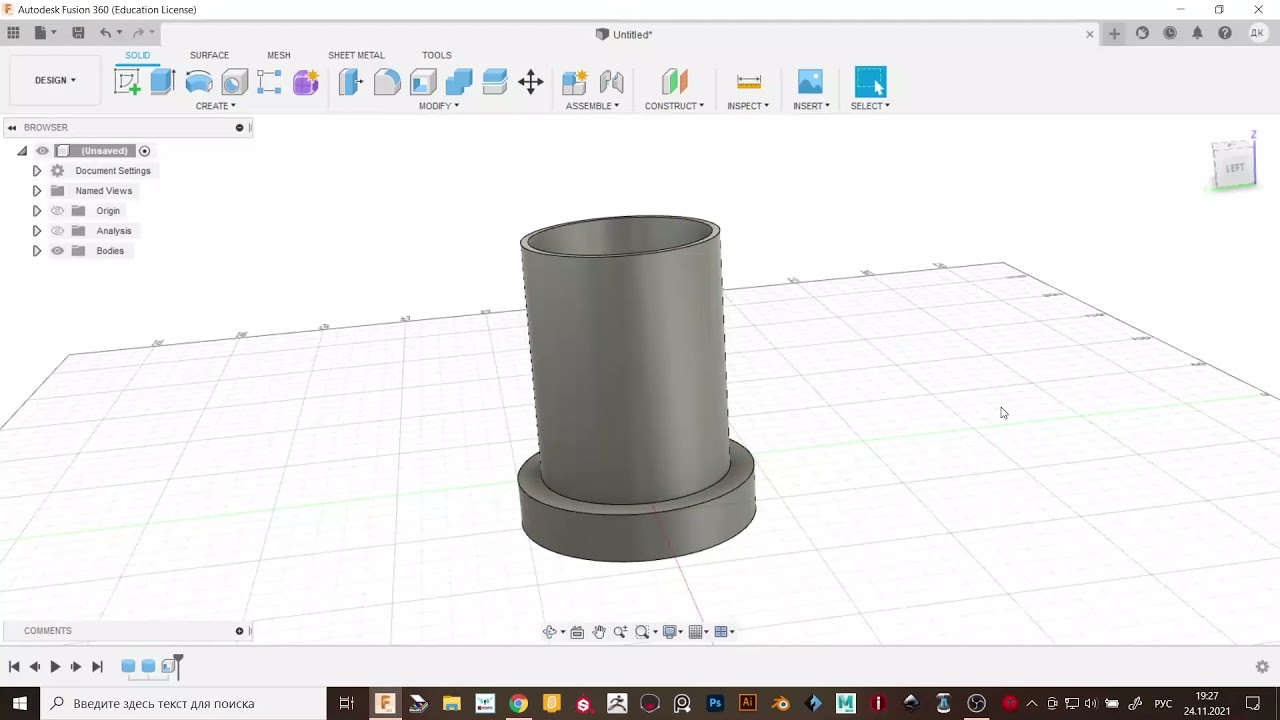Select the Hole tool
This screenshot has height=720, width=1280.
click(x=234, y=82)
